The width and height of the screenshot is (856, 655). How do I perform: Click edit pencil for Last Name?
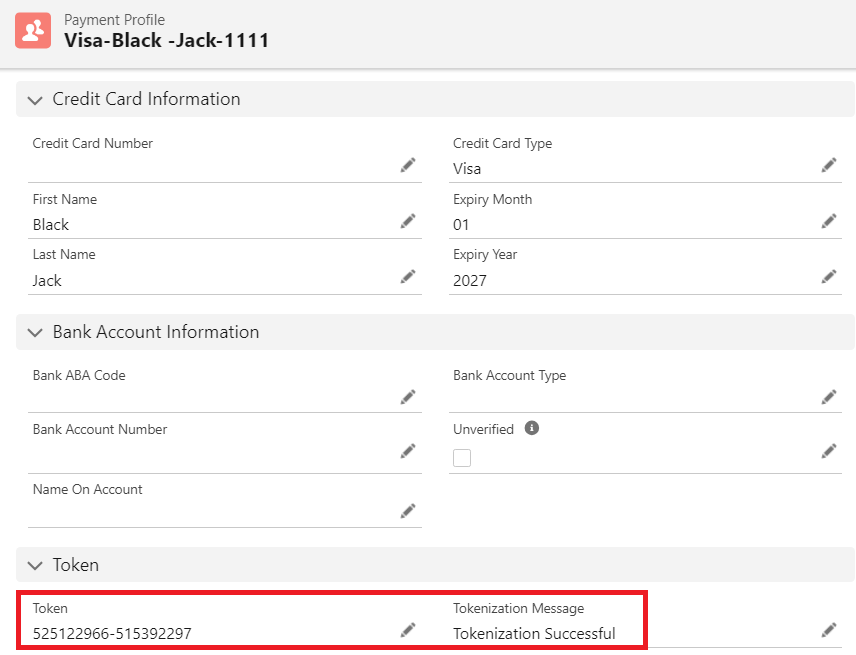click(x=408, y=276)
